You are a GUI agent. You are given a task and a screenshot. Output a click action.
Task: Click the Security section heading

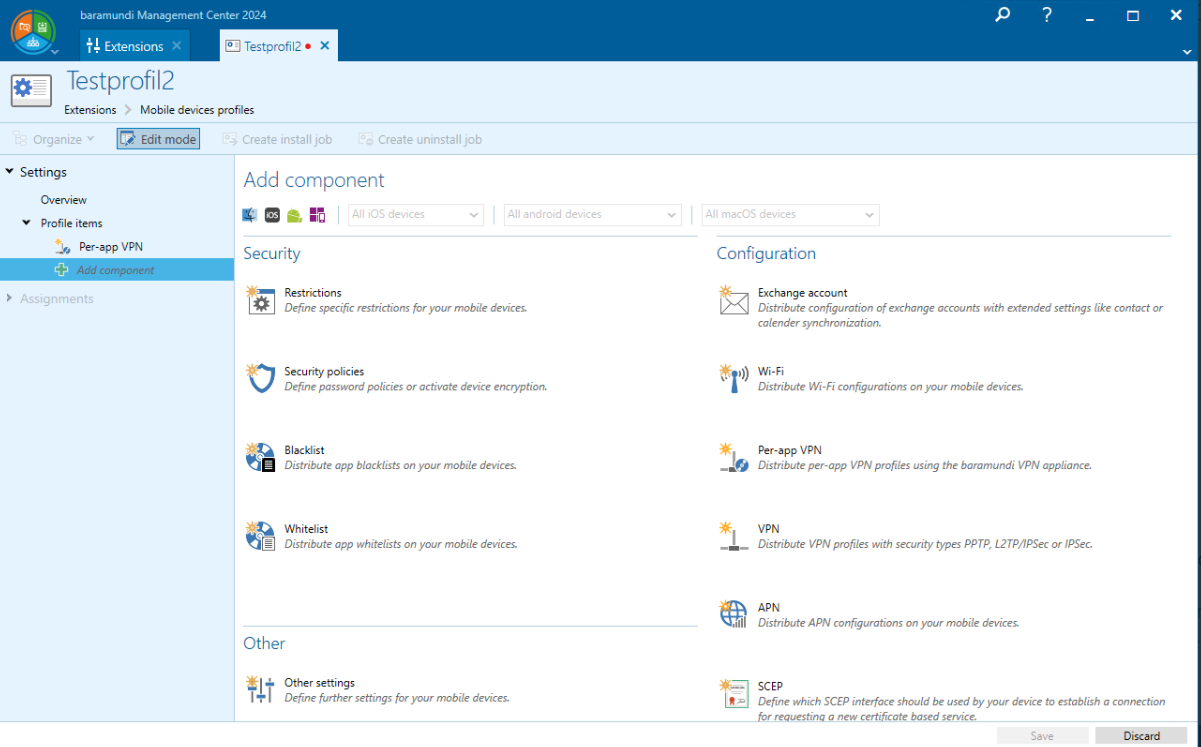click(x=272, y=254)
